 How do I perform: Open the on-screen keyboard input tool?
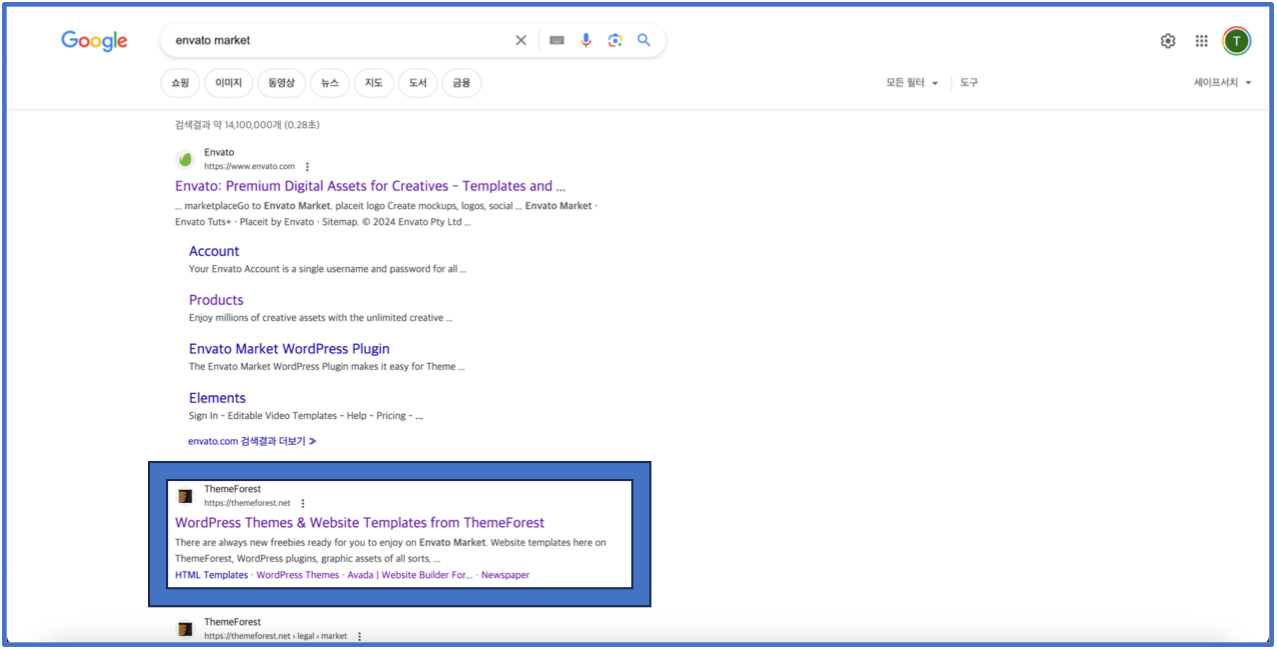557,40
